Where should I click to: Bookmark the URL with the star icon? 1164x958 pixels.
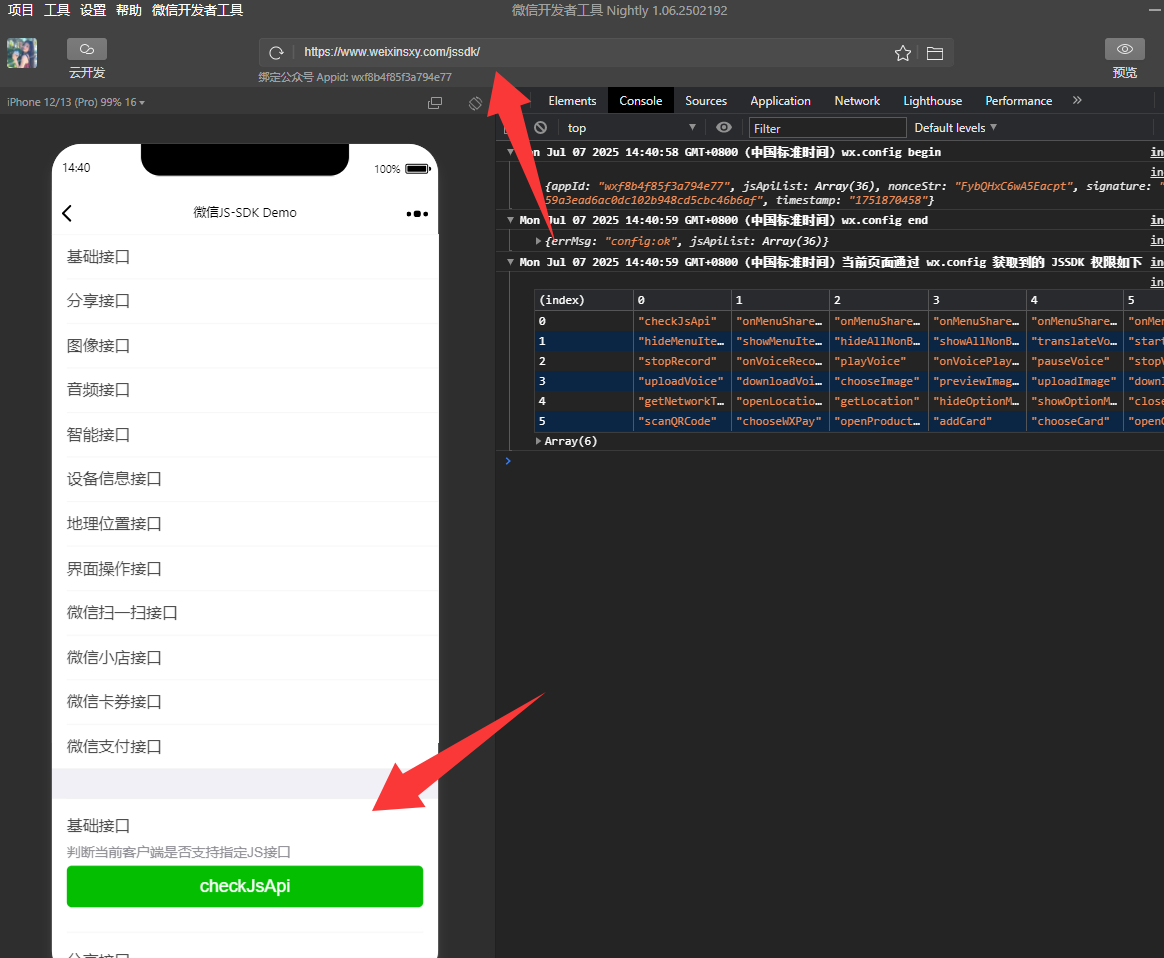click(903, 53)
